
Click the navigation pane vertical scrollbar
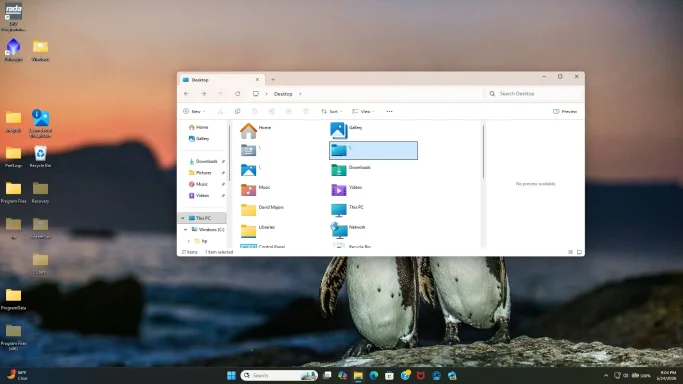[229, 152]
